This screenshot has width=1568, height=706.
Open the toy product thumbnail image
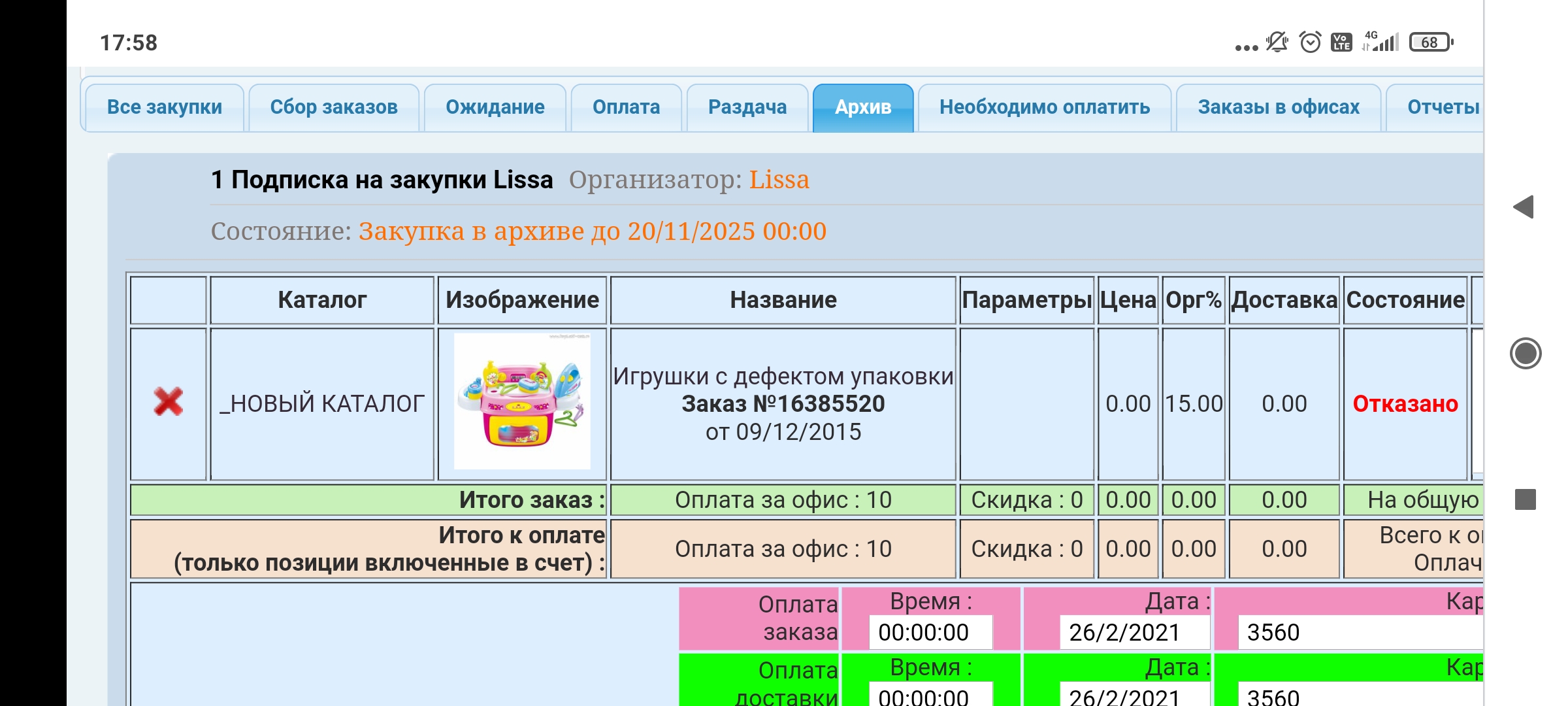(x=522, y=401)
